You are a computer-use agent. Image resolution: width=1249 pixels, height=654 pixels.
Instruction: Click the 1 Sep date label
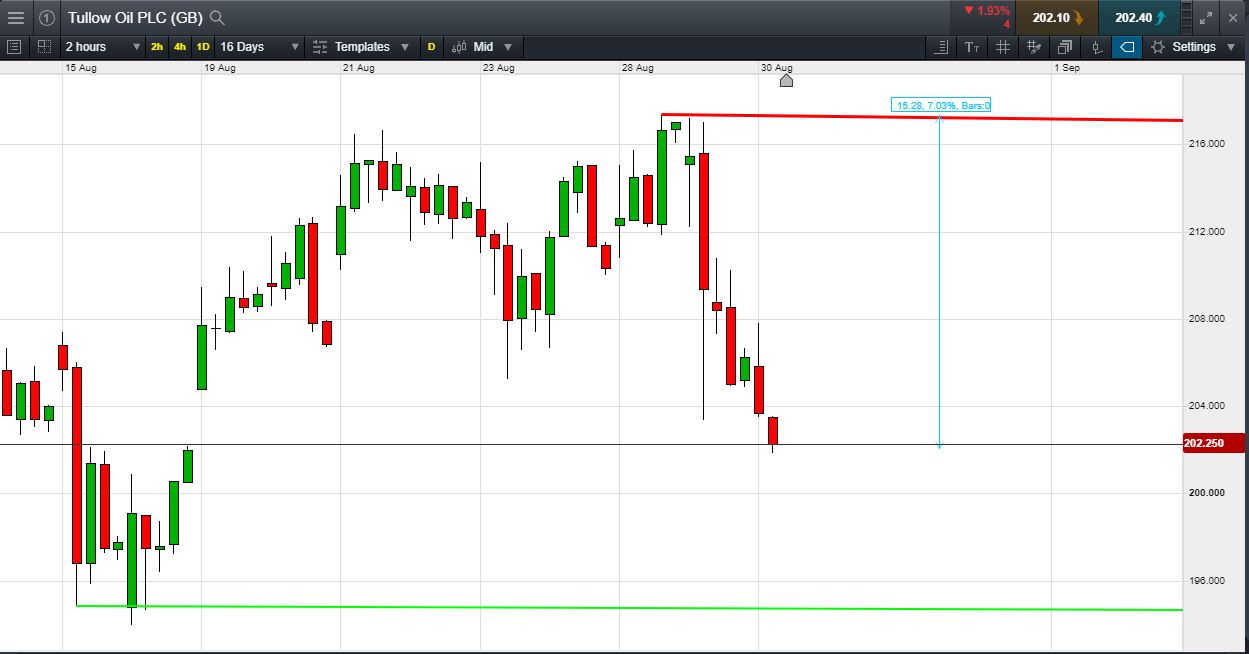(x=1067, y=68)
